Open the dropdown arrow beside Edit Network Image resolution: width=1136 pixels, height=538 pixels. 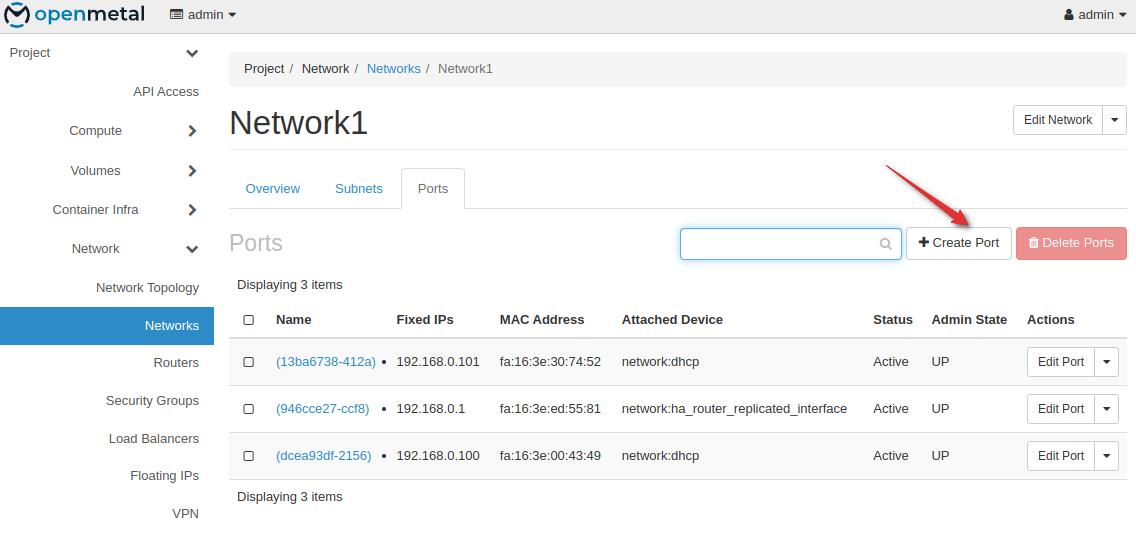point(1115,120)
